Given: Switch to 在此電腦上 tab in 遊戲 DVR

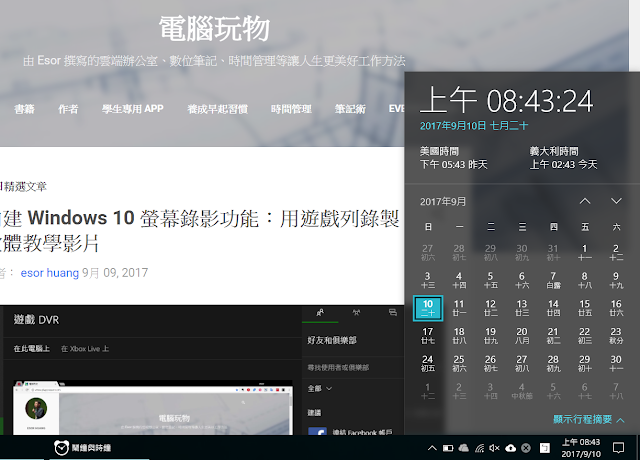Looking at the screenshot, I should click(x=31, y=349).
